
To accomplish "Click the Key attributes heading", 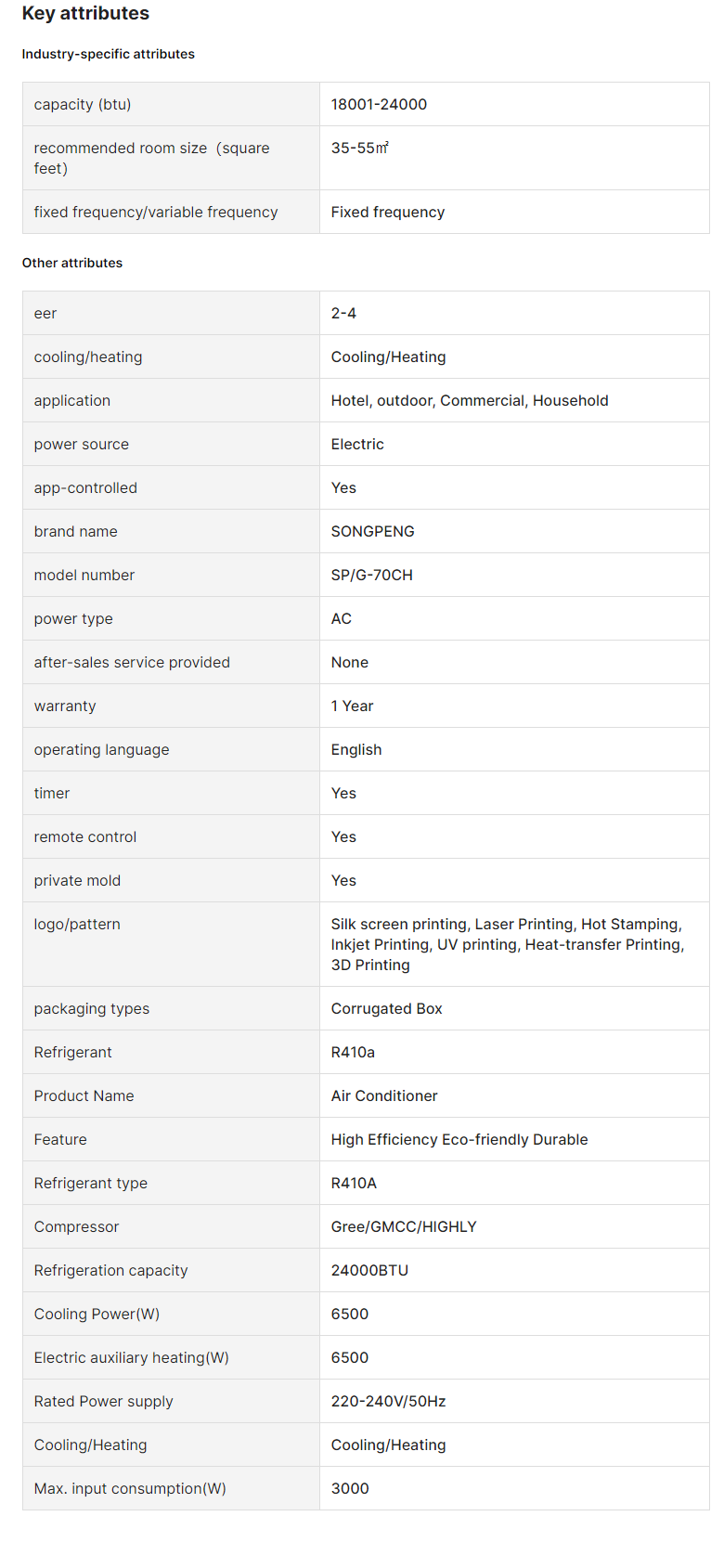I will (x=85, y=13).
